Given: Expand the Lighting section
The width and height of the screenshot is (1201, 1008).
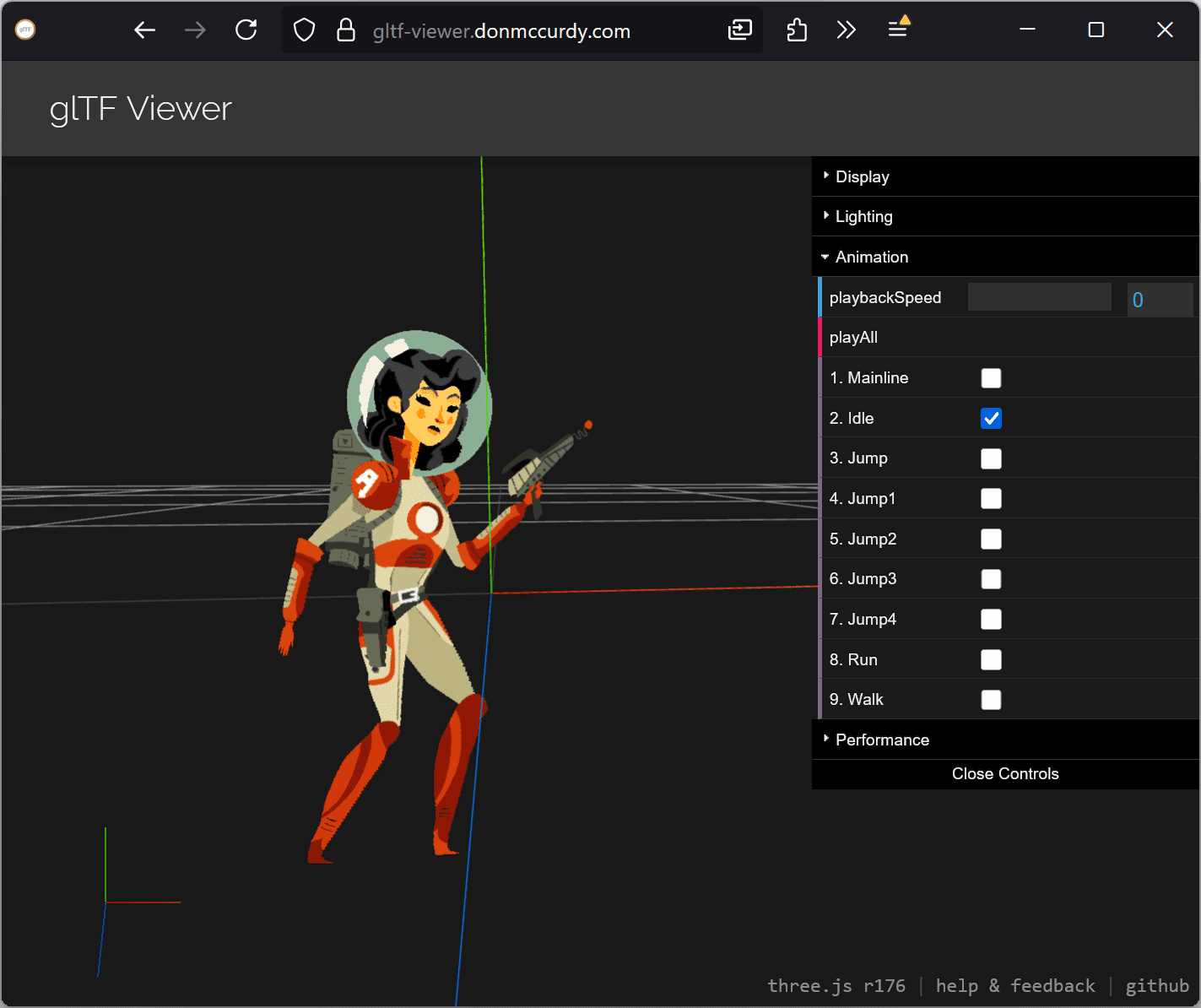Looking at the screenshot, I should pyautogui.click(x=863, y=216).
